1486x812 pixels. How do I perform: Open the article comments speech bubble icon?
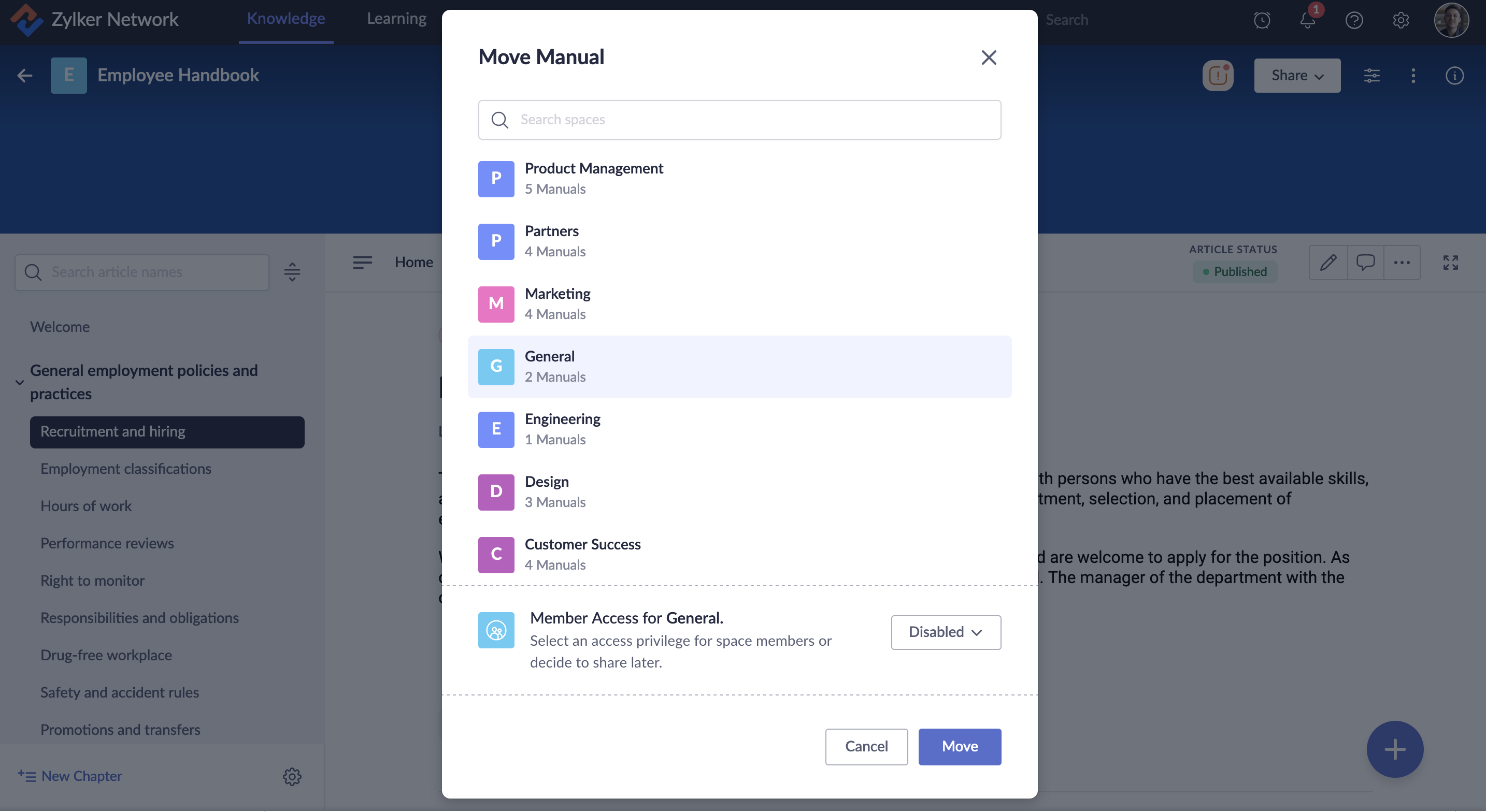pos(1365,263)
